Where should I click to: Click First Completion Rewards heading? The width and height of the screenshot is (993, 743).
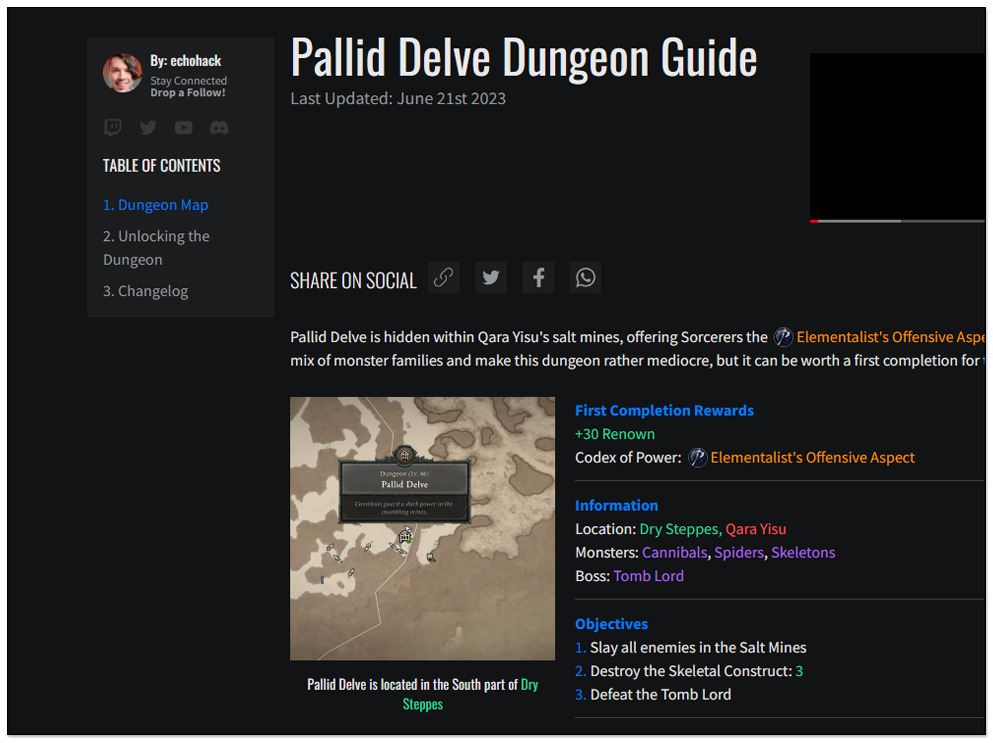tap(664, 410)
